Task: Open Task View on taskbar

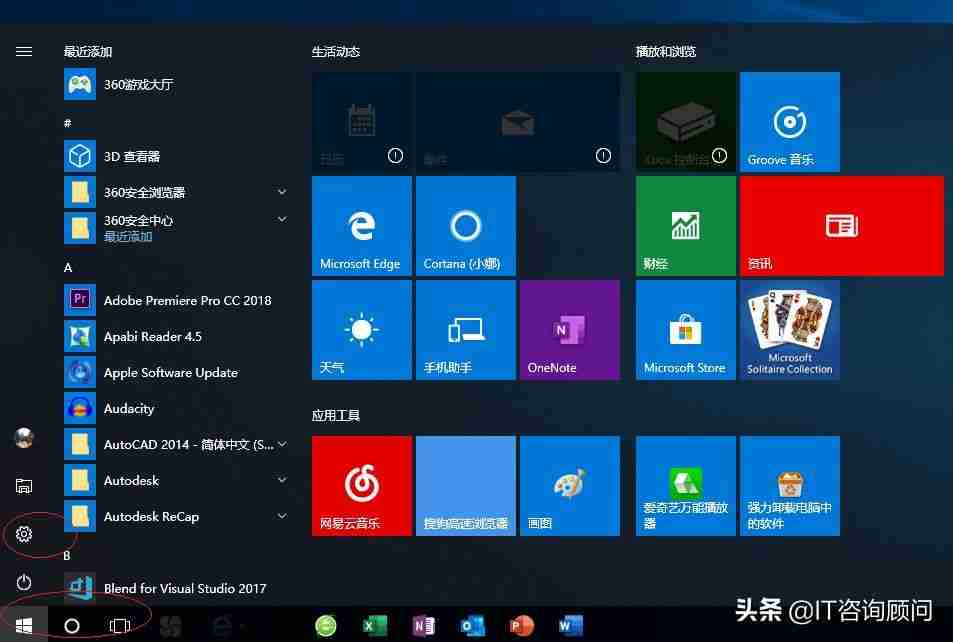Action: pos(120,626)
